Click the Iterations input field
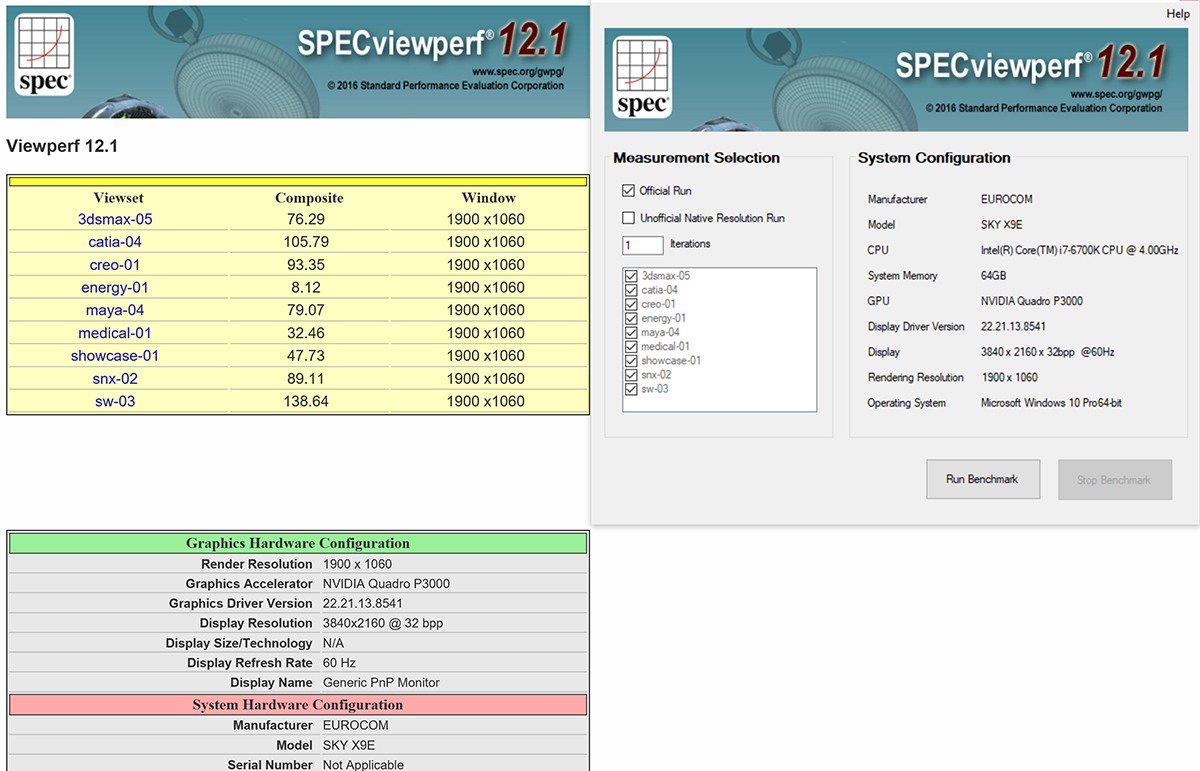The image size is (1200, 771). click(643, 245)
